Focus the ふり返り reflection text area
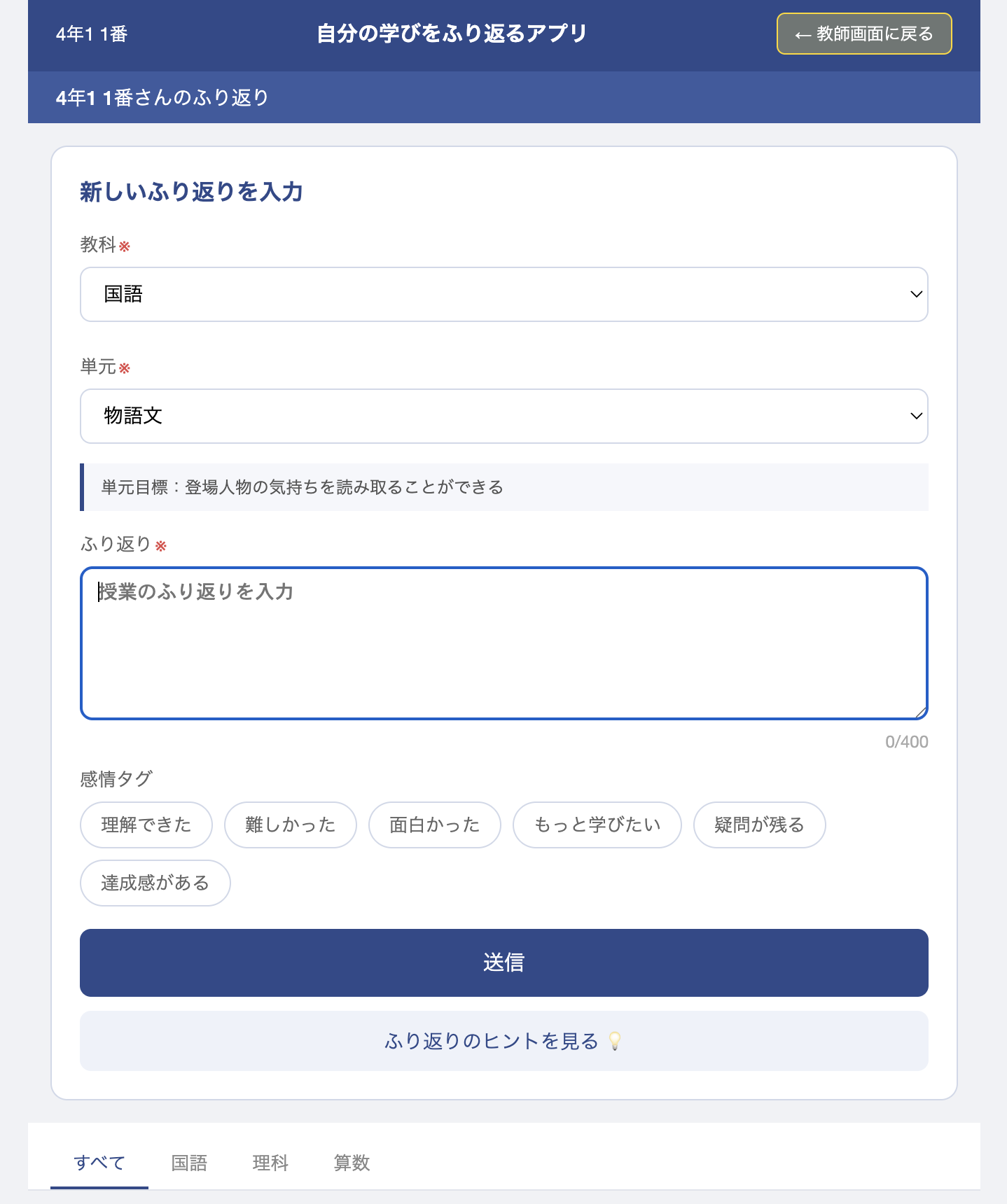 (x=504, y=643)
